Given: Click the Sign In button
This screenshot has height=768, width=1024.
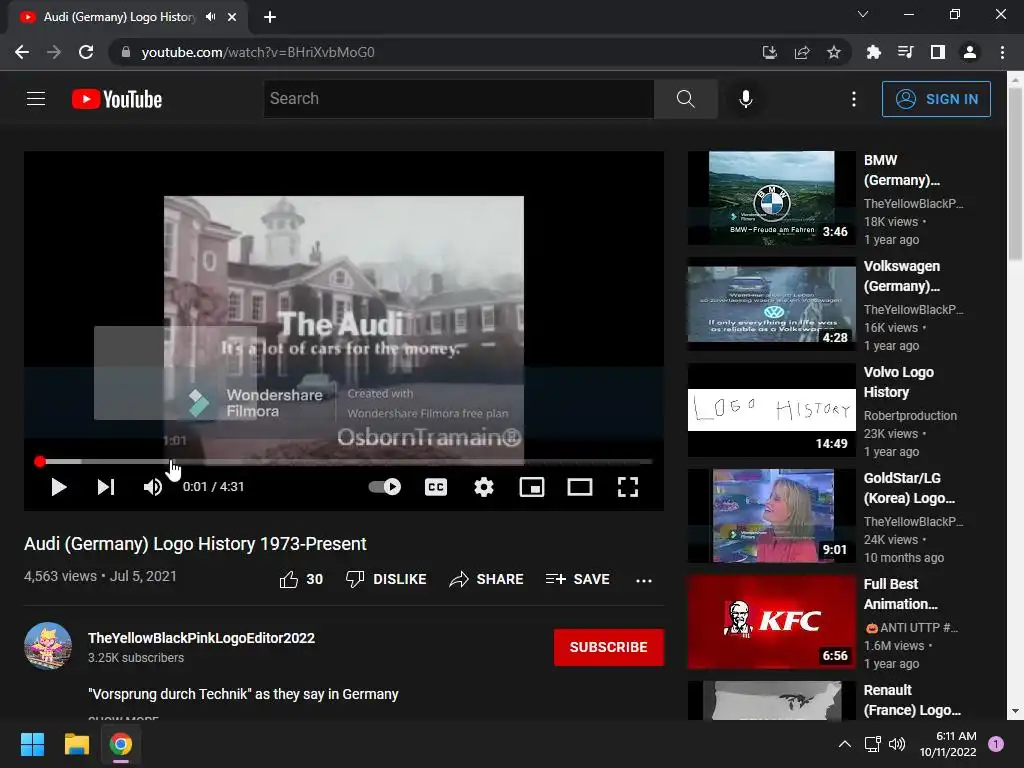Looking at the screenshot, I should pyautogui.click(x=936, y=99).
